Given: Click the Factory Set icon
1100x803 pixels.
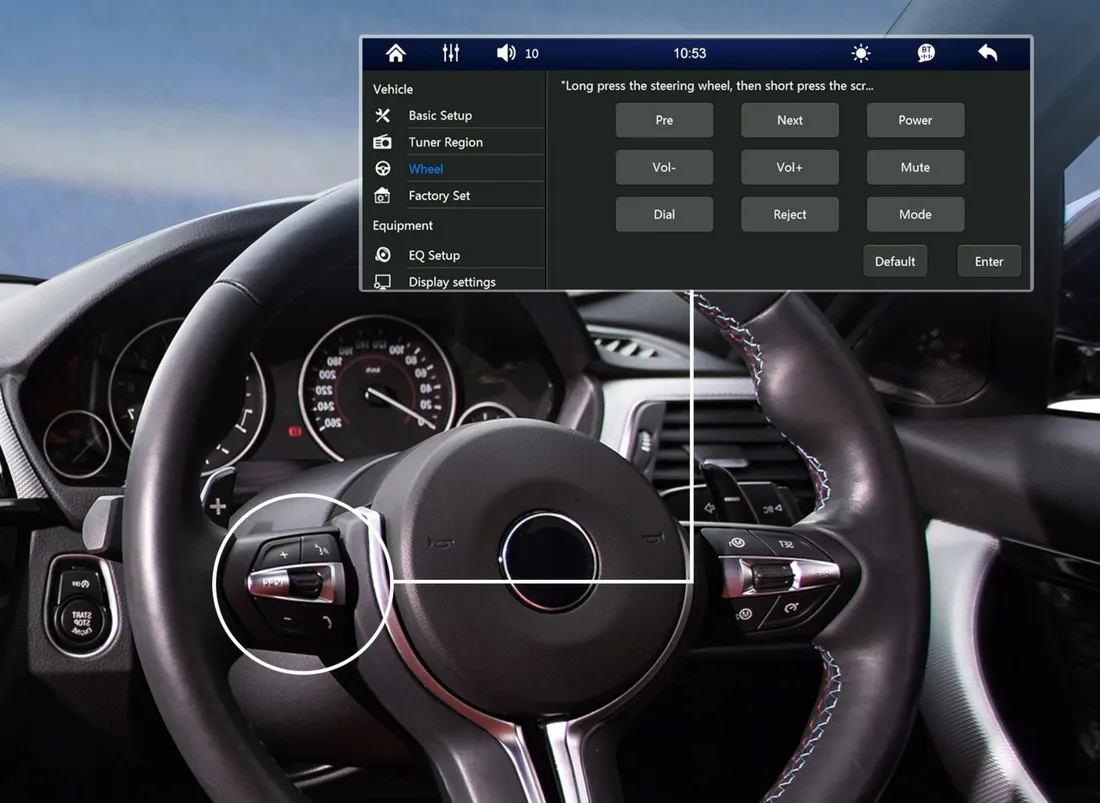Looking at the screenshot, I should click(382, 195).
